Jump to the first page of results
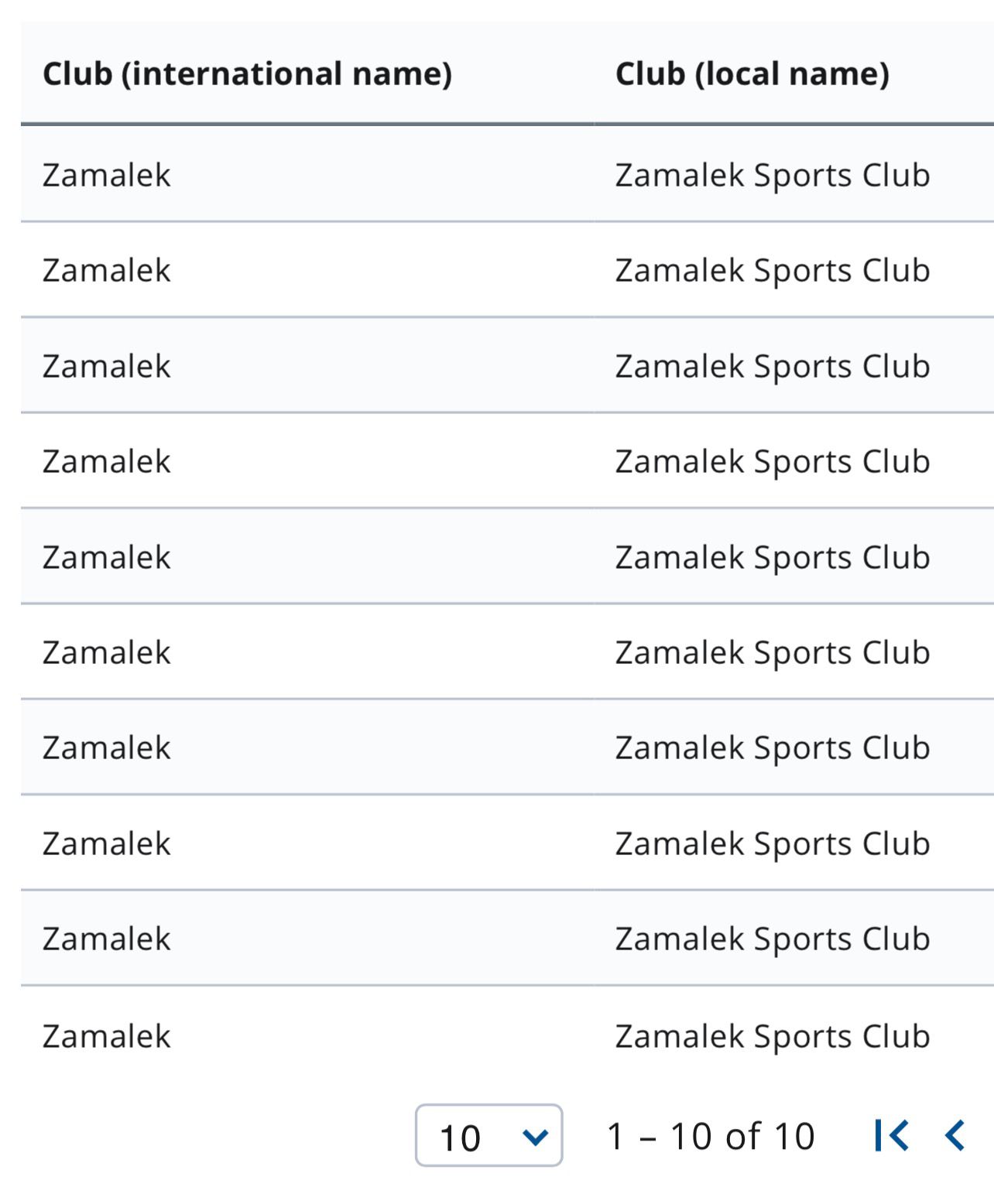Image resolution: width=994 pixels, height=1204 pixels. click(891, 1136)
